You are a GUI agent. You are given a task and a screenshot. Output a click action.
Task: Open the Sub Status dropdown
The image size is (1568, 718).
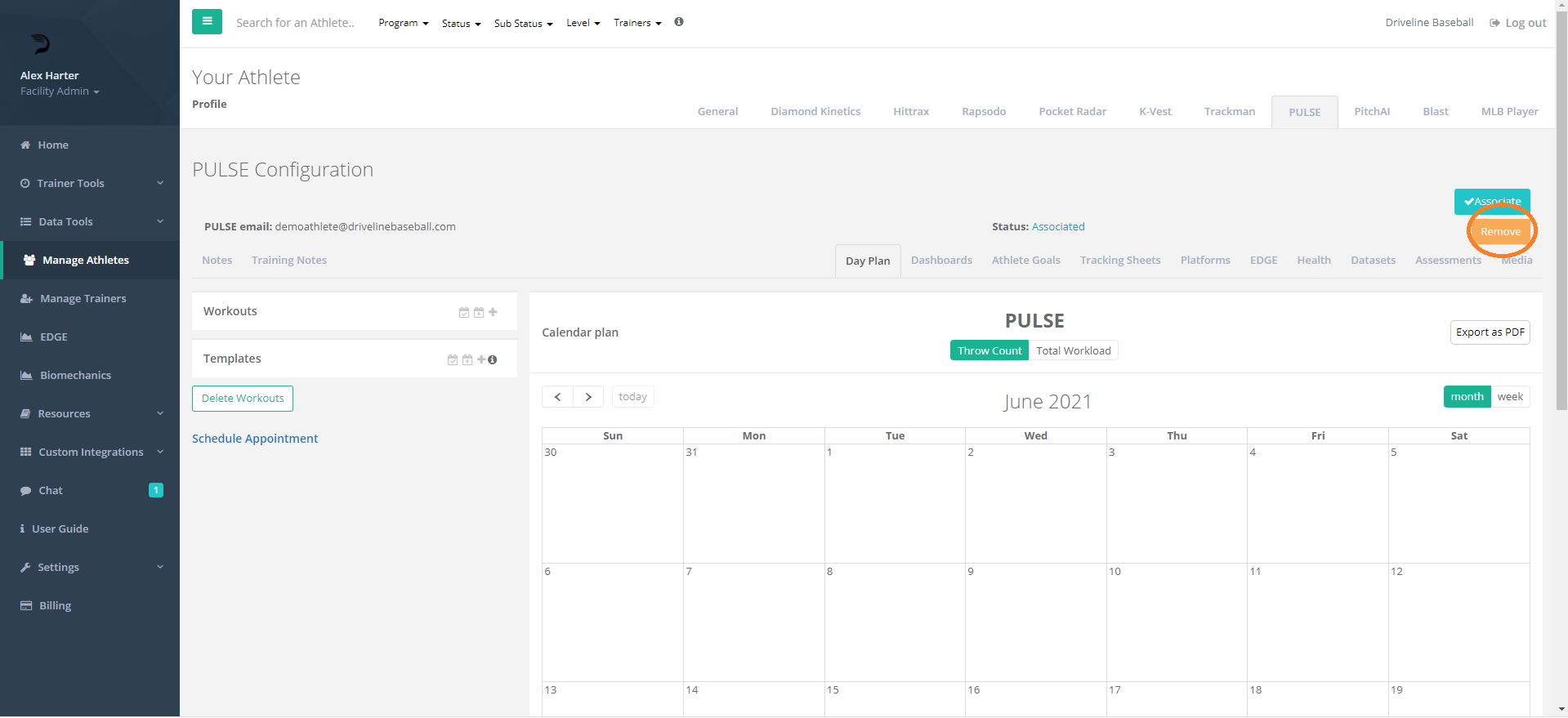coord(523,23)
